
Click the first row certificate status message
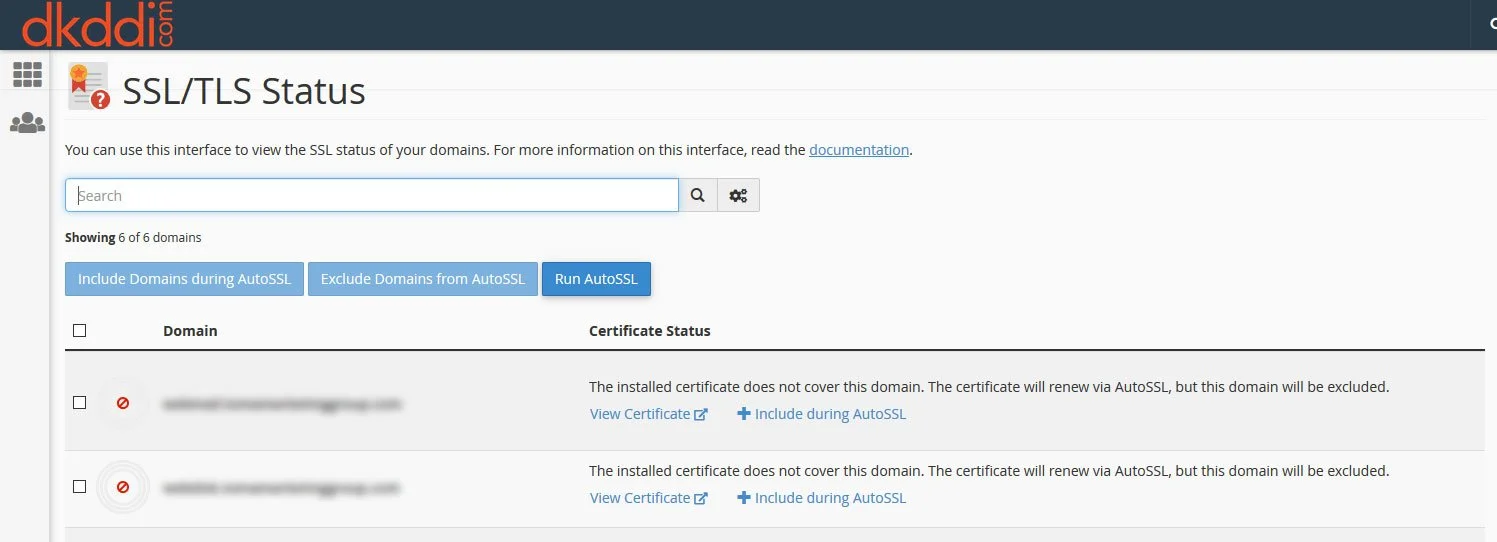(x=989, y=387)
